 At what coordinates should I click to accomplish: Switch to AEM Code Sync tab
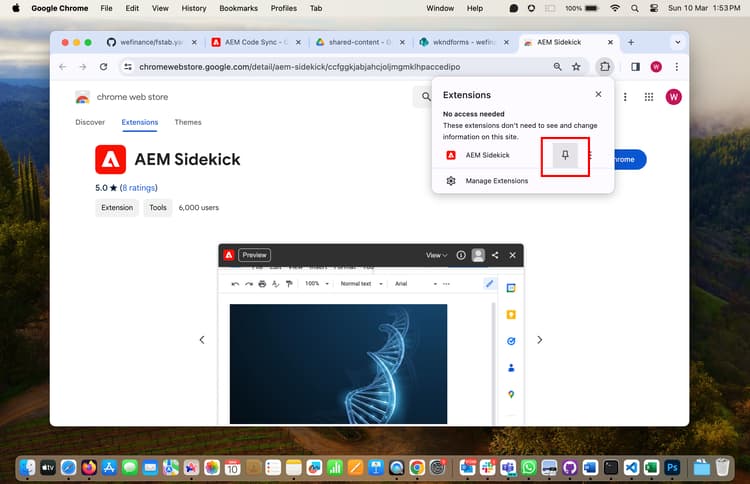pos(256,42)
